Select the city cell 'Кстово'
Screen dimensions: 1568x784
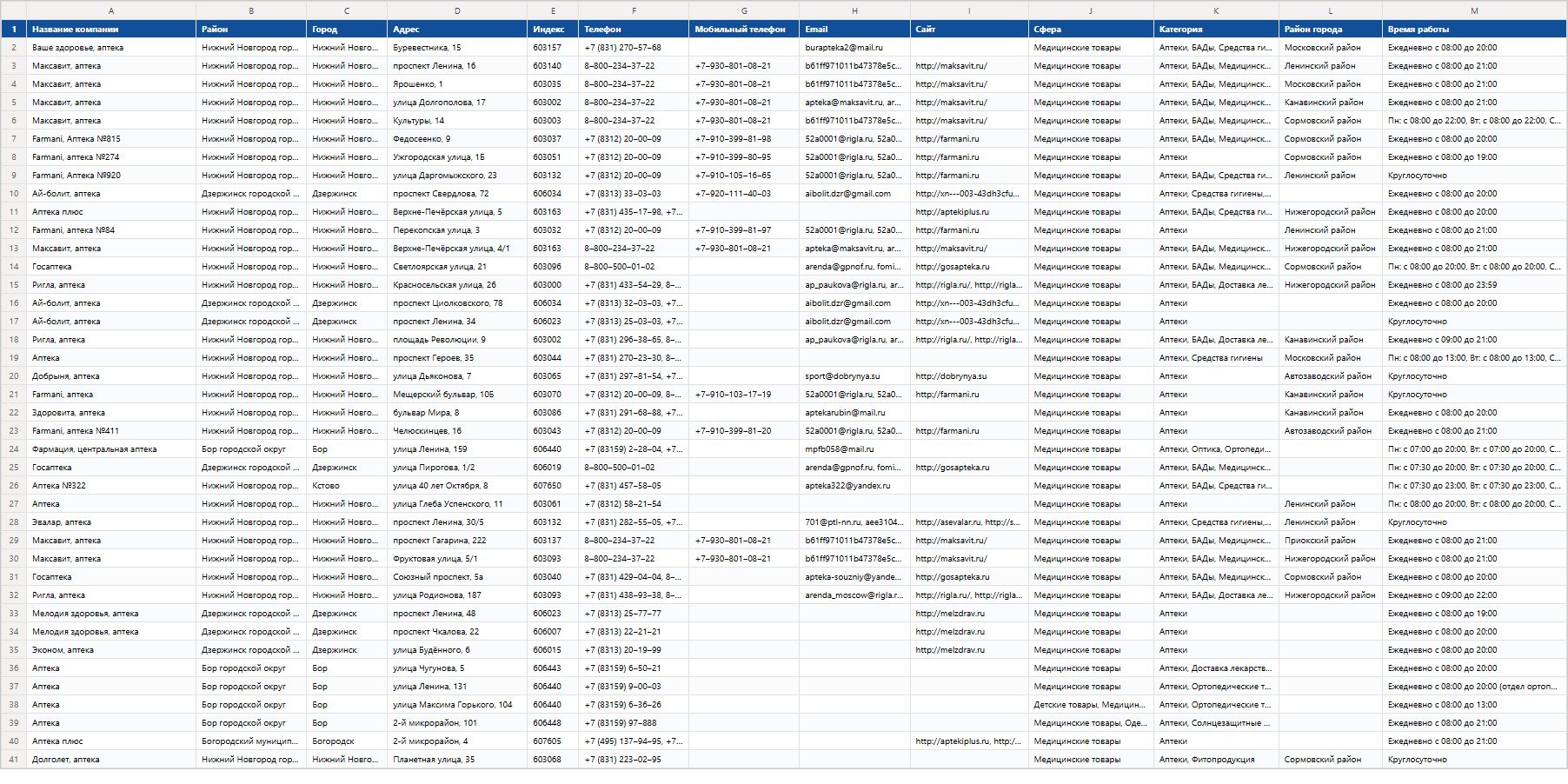pyautogui.click(x=347, y=486)
